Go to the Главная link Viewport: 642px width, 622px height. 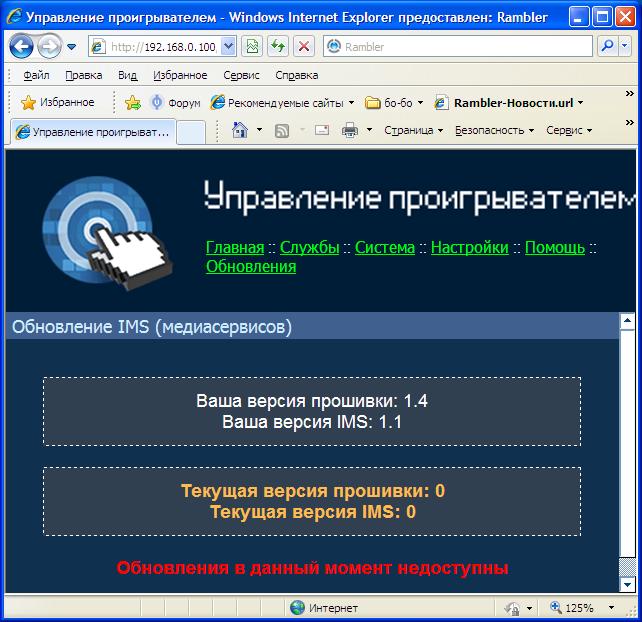[x=235, y=247]
